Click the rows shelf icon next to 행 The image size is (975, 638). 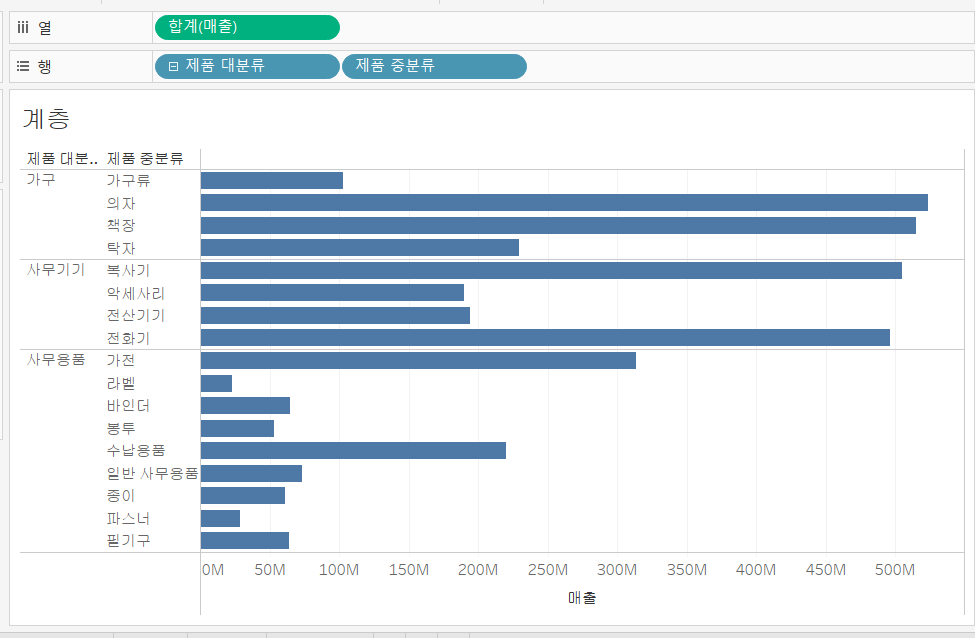click(23, 66)
